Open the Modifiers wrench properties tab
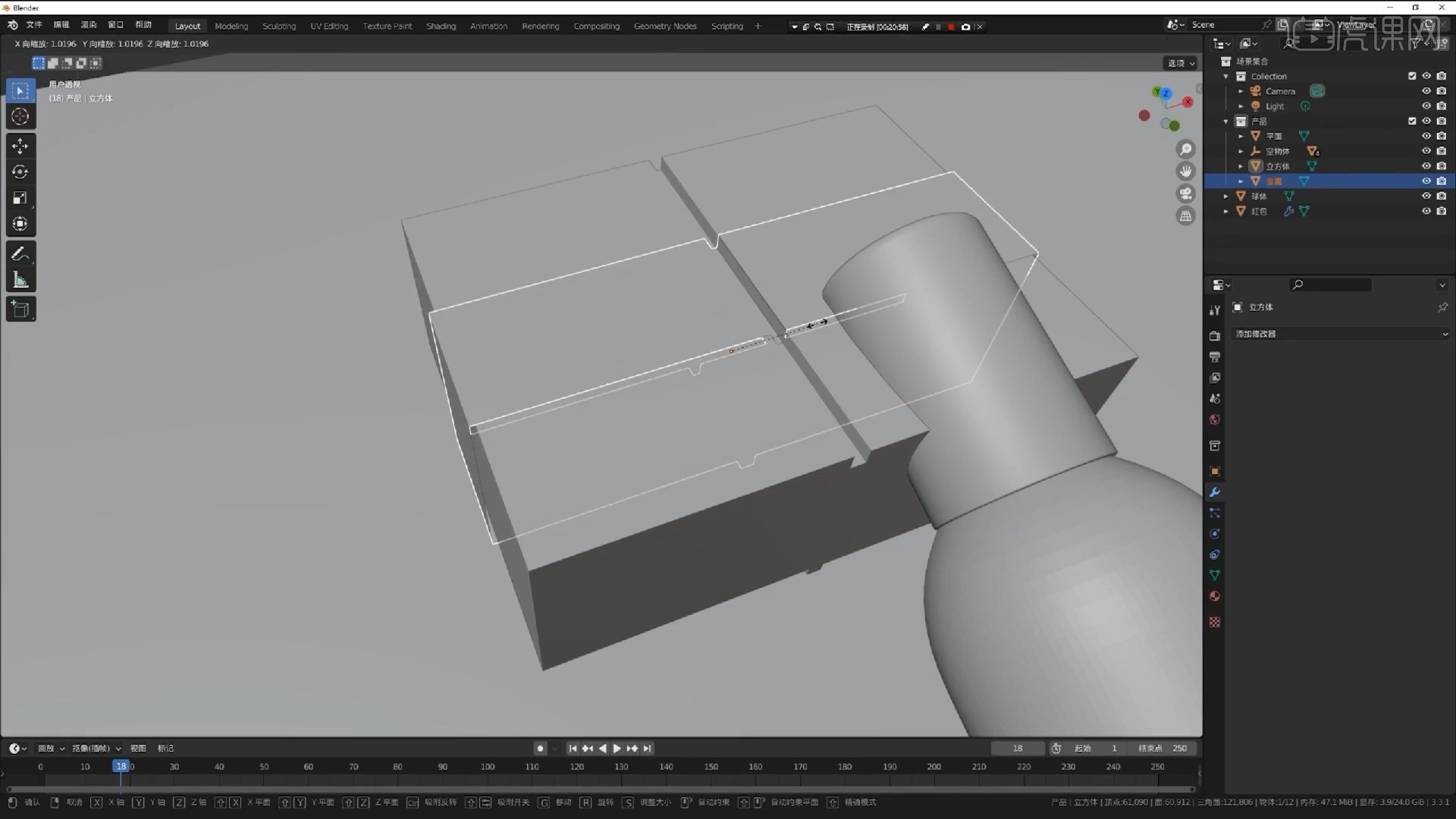The image size is (1456, 819). pyautogui.click(x=1215, y=492)
